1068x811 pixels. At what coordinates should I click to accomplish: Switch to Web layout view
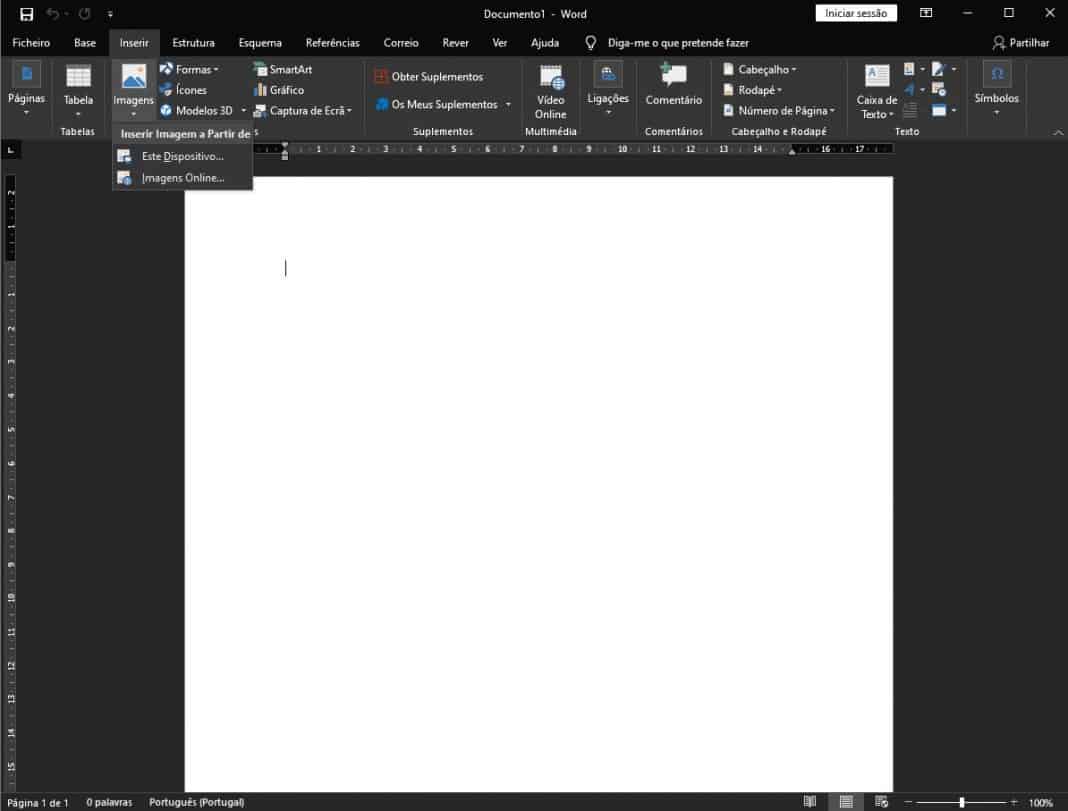tap(880, 801)
